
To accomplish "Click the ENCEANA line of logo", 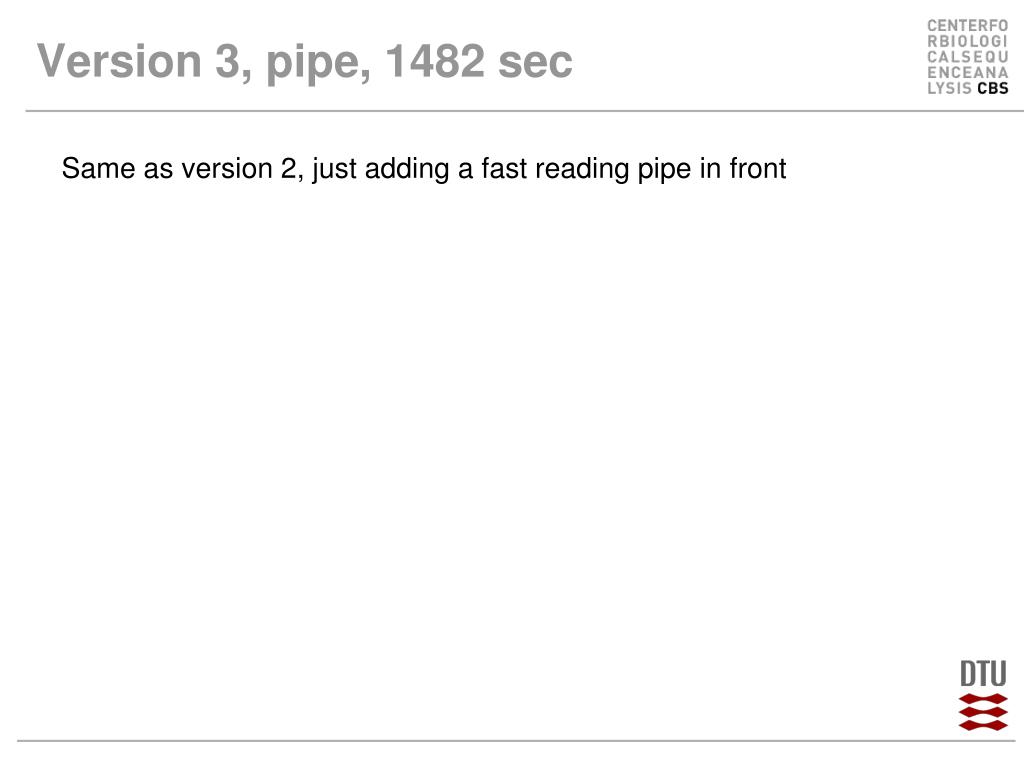I will coord(968,72).
